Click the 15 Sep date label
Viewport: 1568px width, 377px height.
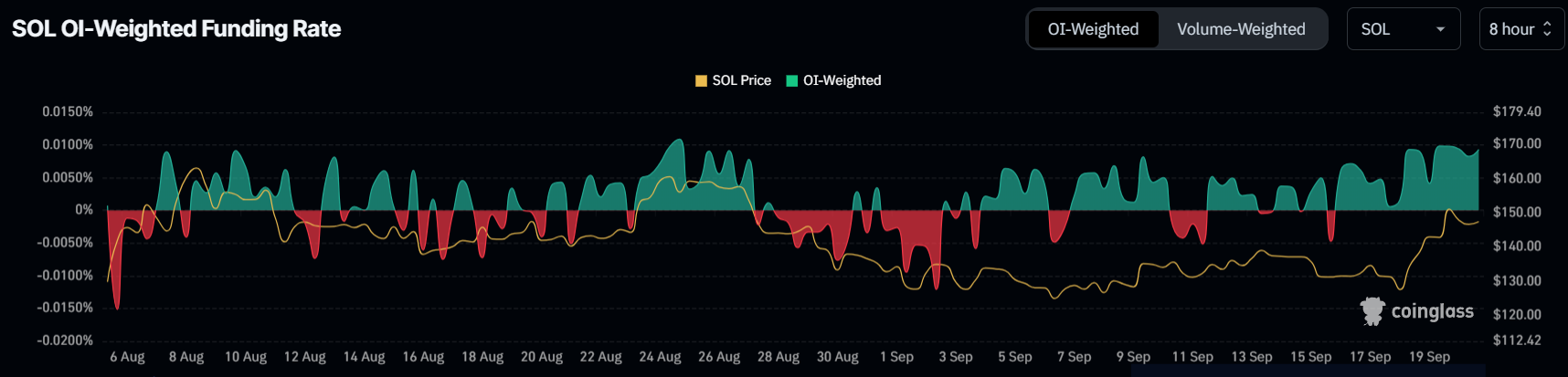1310,357
